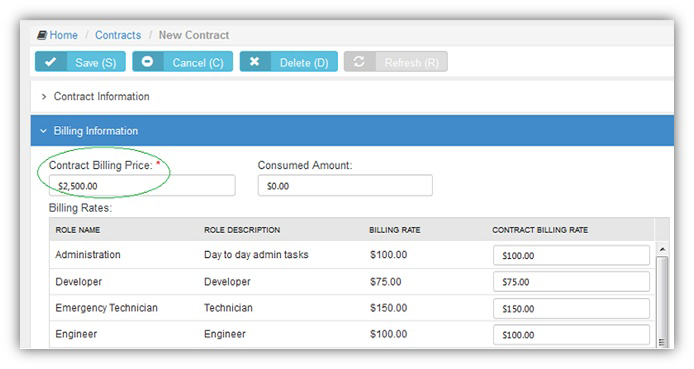This screenshot has height=369, width=694.
Task: Focus the Contract Billing Price field
Action: tap(142, 185)
